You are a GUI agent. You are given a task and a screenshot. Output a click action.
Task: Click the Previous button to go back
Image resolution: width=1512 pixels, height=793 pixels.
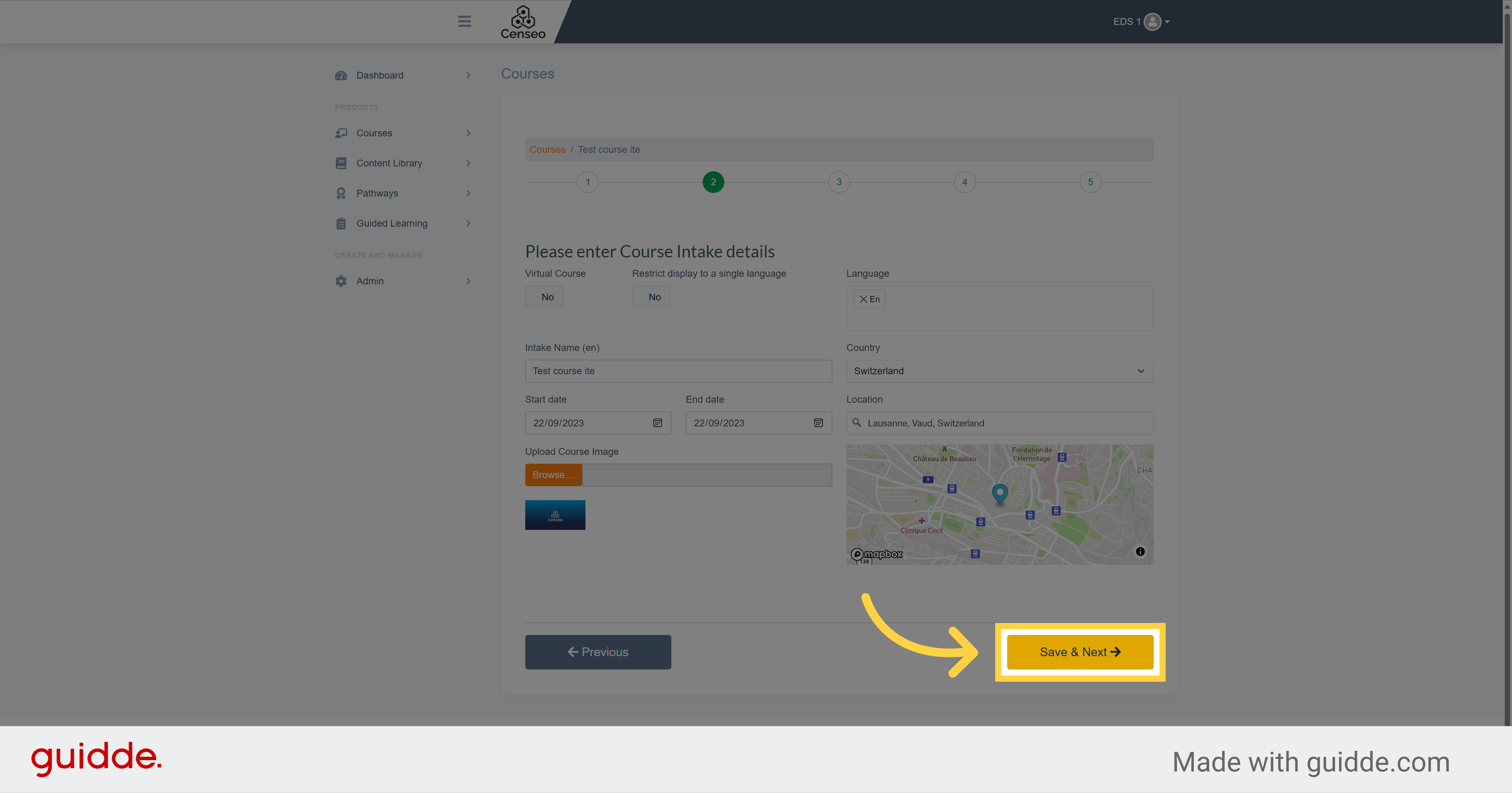coord(598,651)
